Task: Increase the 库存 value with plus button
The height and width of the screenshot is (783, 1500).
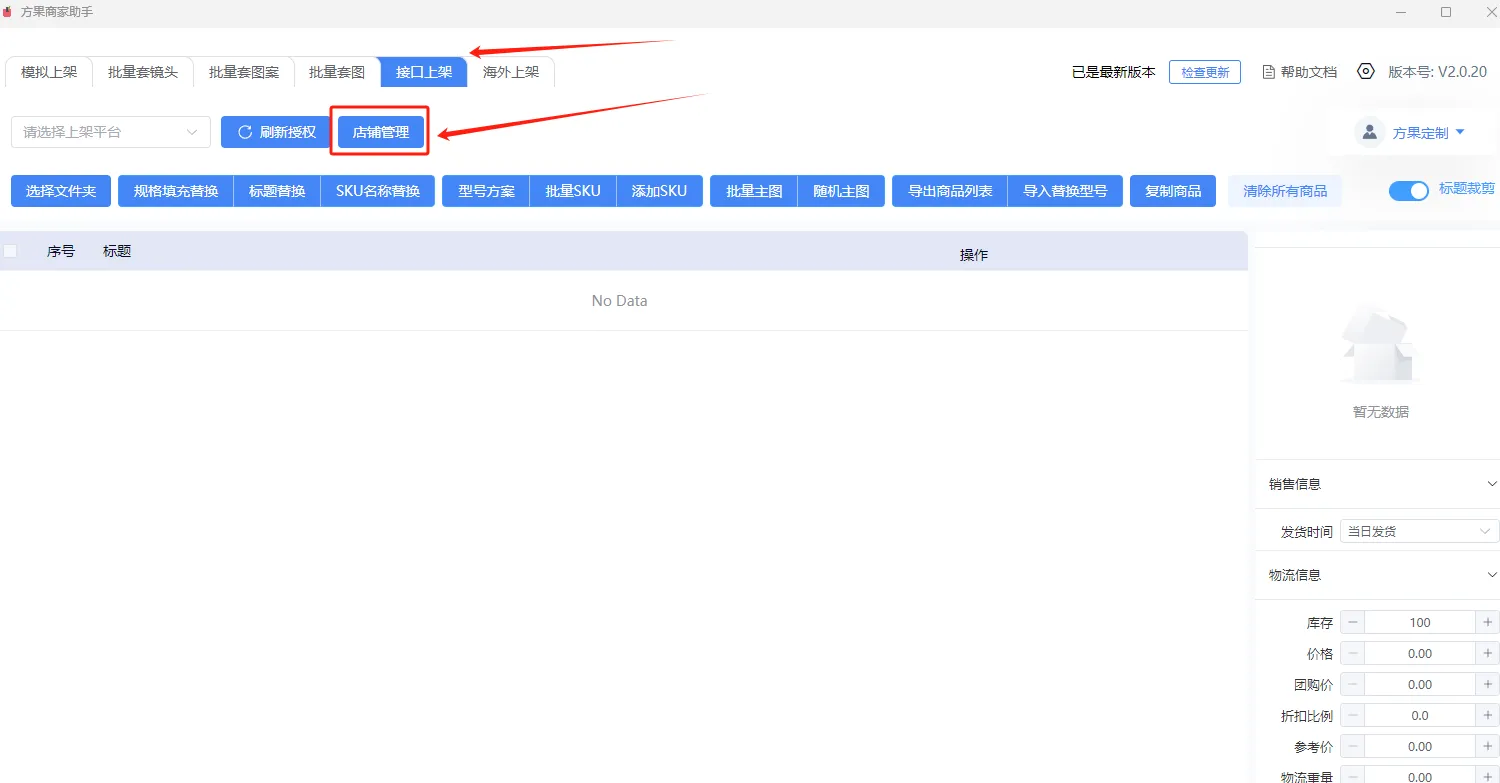Action: click(1488, 622)
